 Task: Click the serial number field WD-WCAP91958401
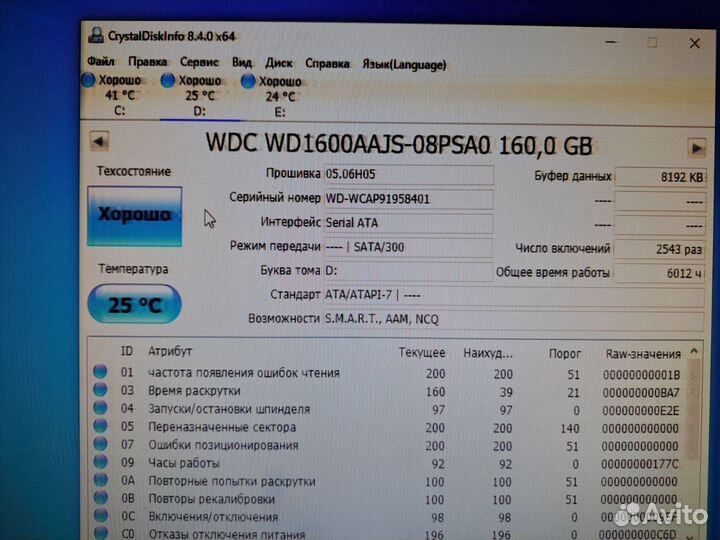[x=409, y=199]
